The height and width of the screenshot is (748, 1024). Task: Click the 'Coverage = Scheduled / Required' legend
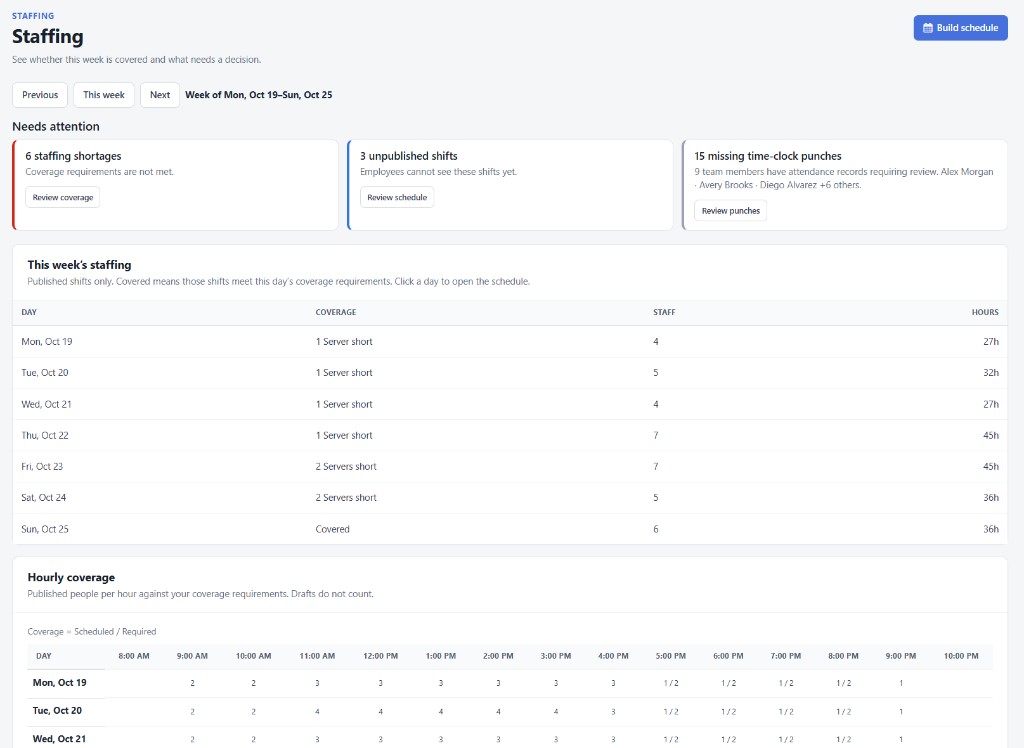[91, 632]
